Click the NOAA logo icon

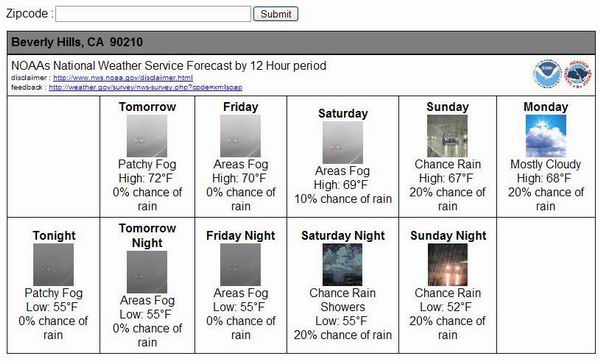(547, 74)
